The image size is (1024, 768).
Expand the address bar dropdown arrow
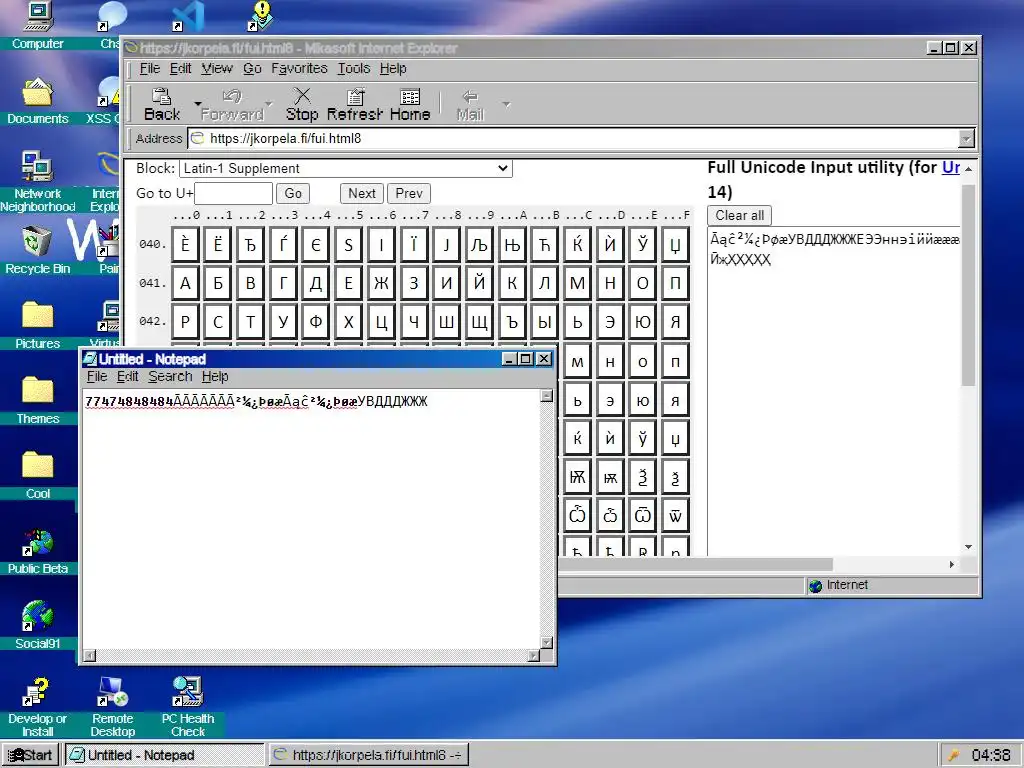(966, 138)
